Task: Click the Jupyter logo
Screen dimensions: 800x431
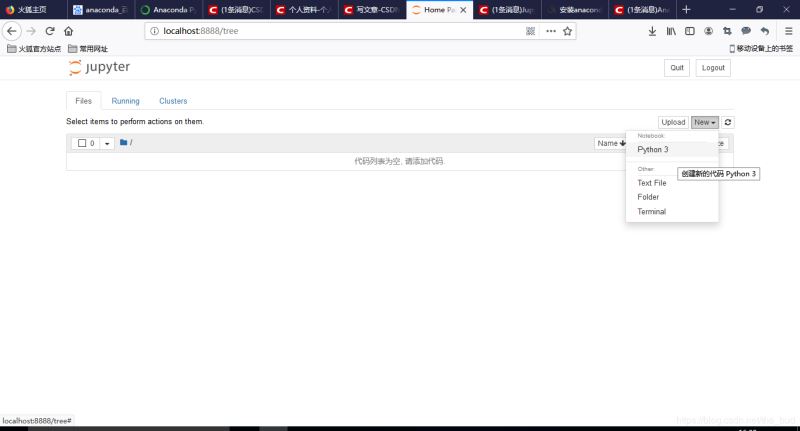Action: [99, 67]
